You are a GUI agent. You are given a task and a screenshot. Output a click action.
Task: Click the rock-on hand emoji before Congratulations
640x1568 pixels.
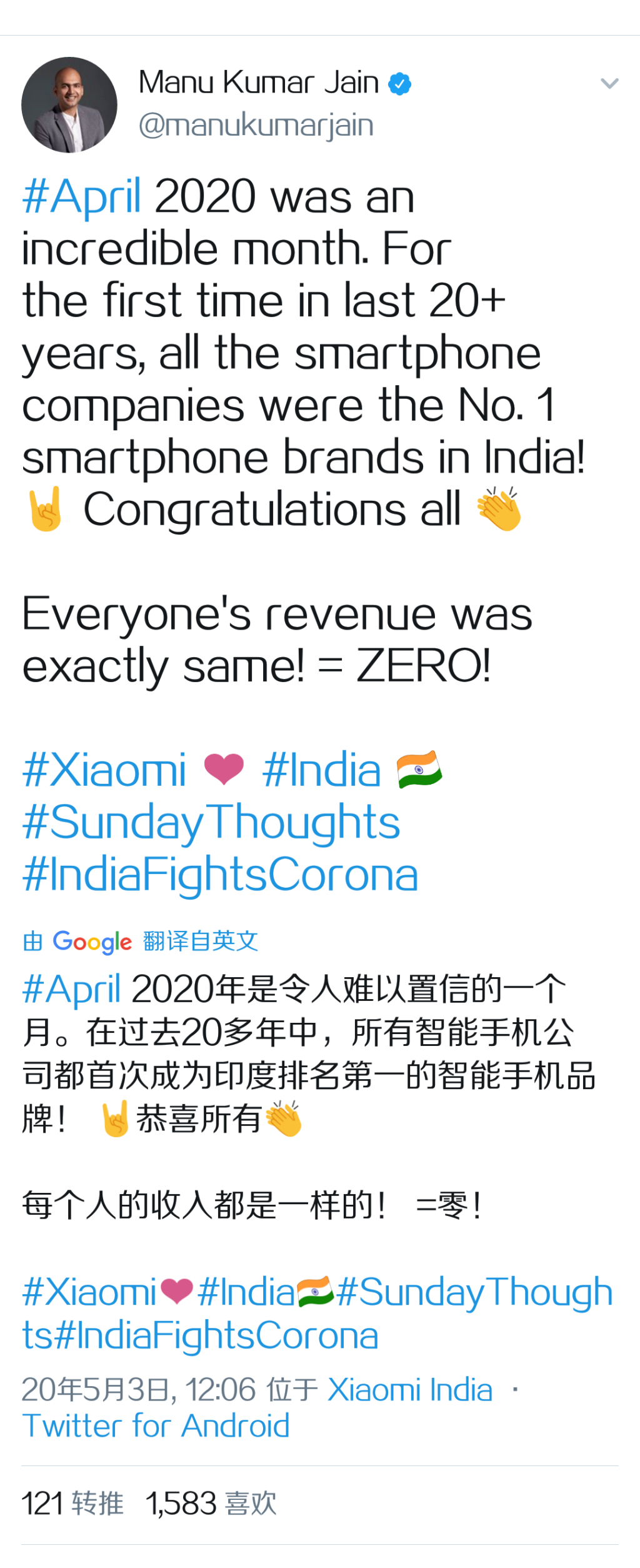coord(45,510)
